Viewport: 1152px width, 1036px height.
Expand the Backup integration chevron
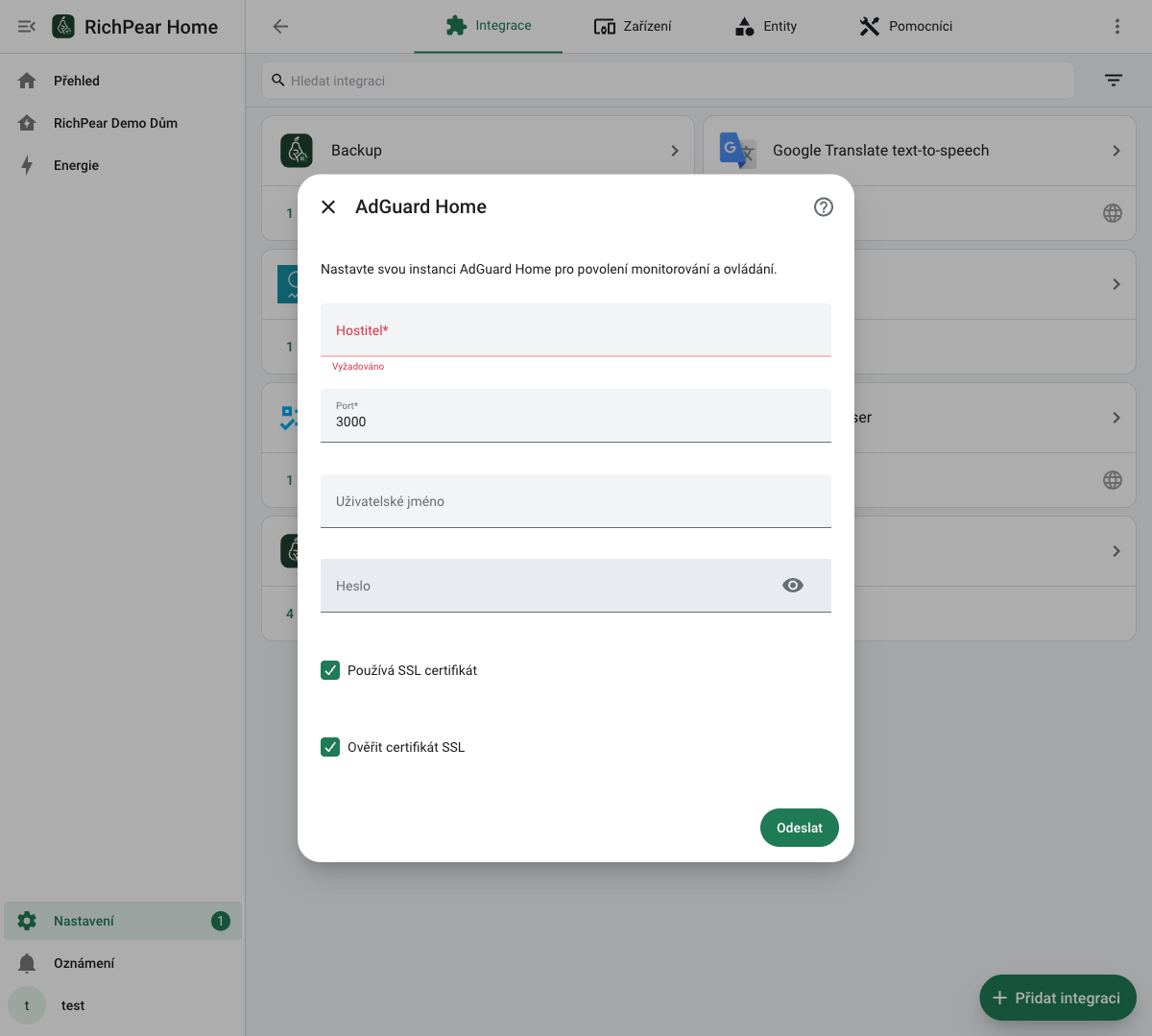675,151
